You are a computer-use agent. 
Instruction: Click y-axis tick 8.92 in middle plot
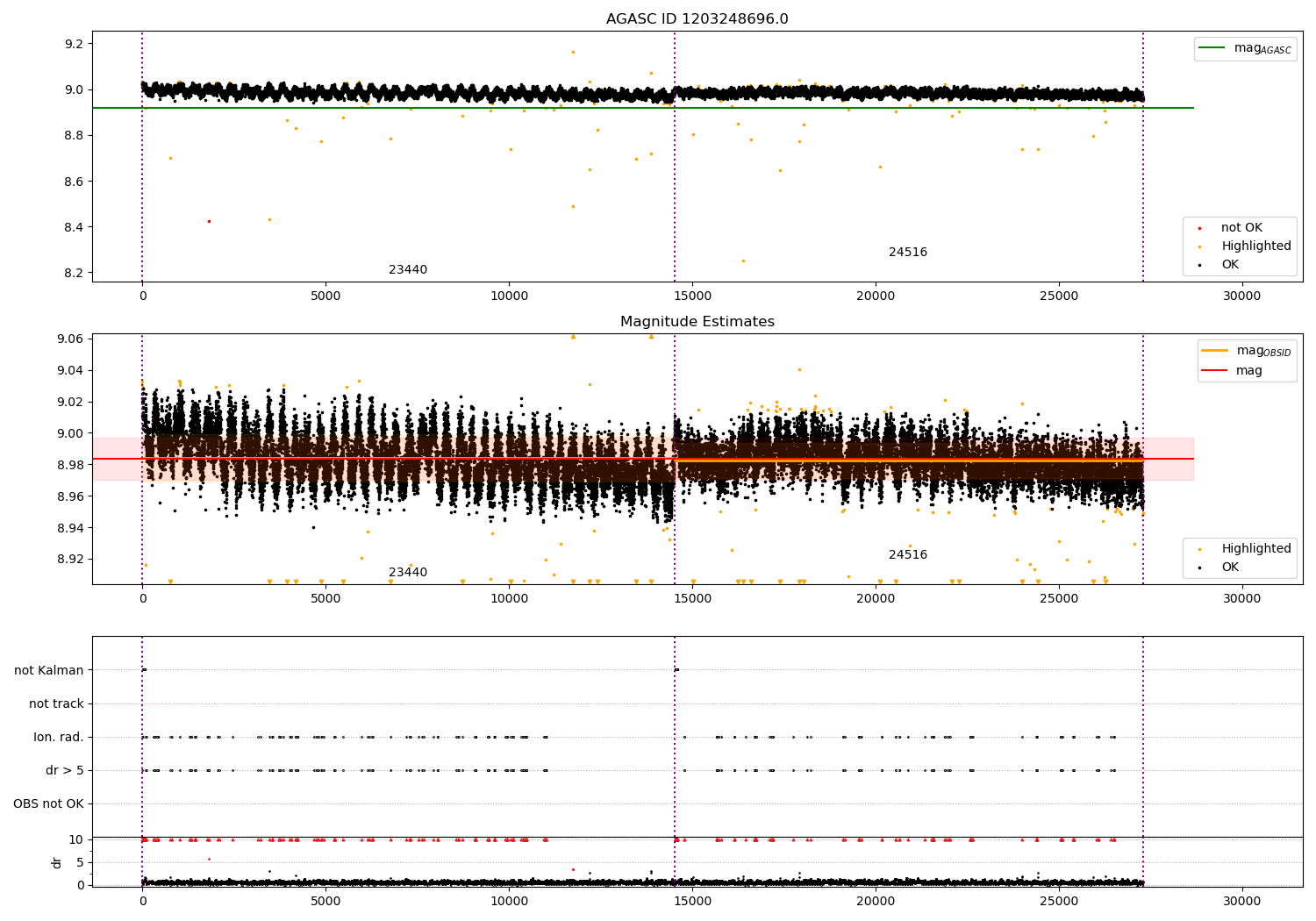tap(70, 560)
